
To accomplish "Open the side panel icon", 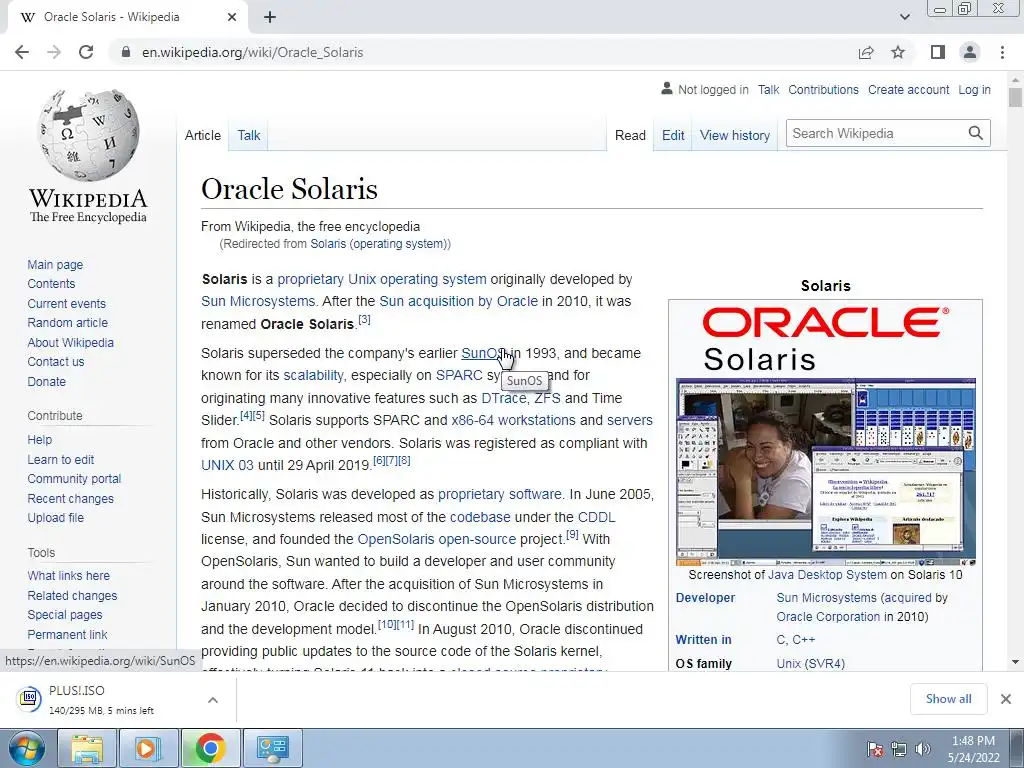I will click(938, 52).
